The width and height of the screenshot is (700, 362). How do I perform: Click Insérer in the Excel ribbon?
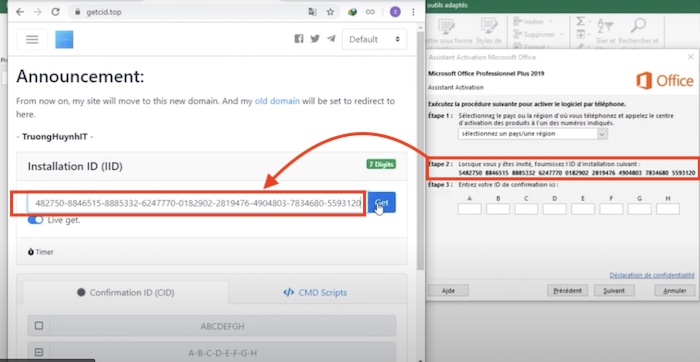pos(529,21)
